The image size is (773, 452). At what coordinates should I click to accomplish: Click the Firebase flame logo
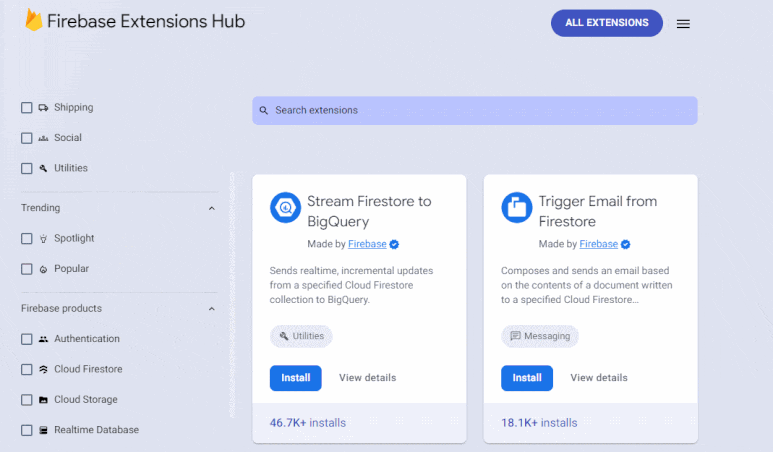tap(34, 20)
